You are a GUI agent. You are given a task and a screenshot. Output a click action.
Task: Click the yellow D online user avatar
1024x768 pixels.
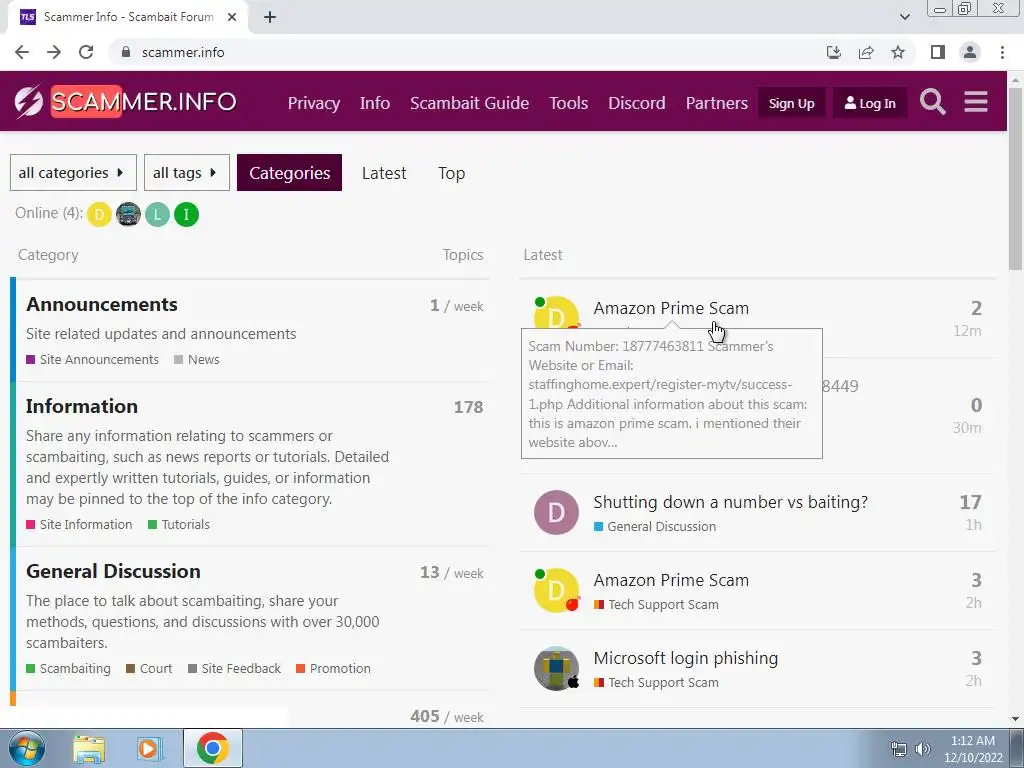[x=99, y=214]
